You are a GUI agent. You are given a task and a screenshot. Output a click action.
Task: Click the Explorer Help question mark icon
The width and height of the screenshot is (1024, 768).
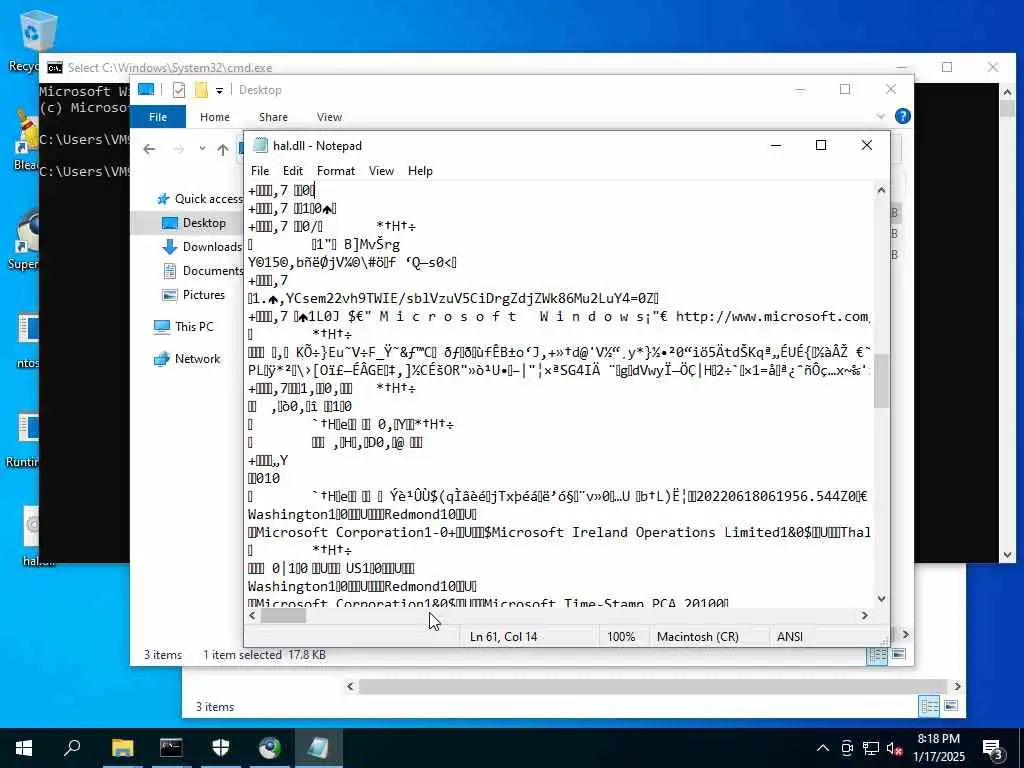pos(903,116)
